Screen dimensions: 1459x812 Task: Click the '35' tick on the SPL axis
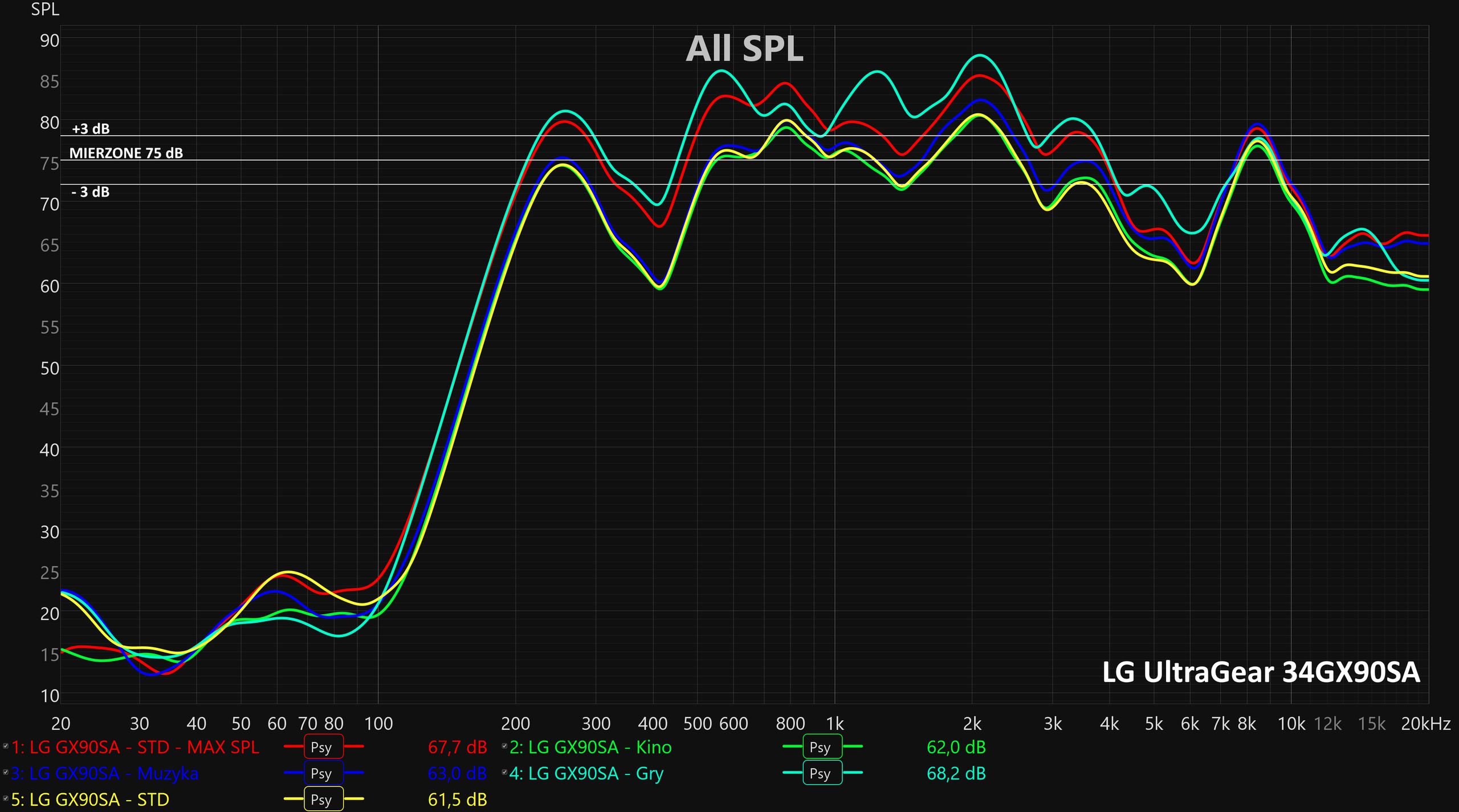pos(50,491)
